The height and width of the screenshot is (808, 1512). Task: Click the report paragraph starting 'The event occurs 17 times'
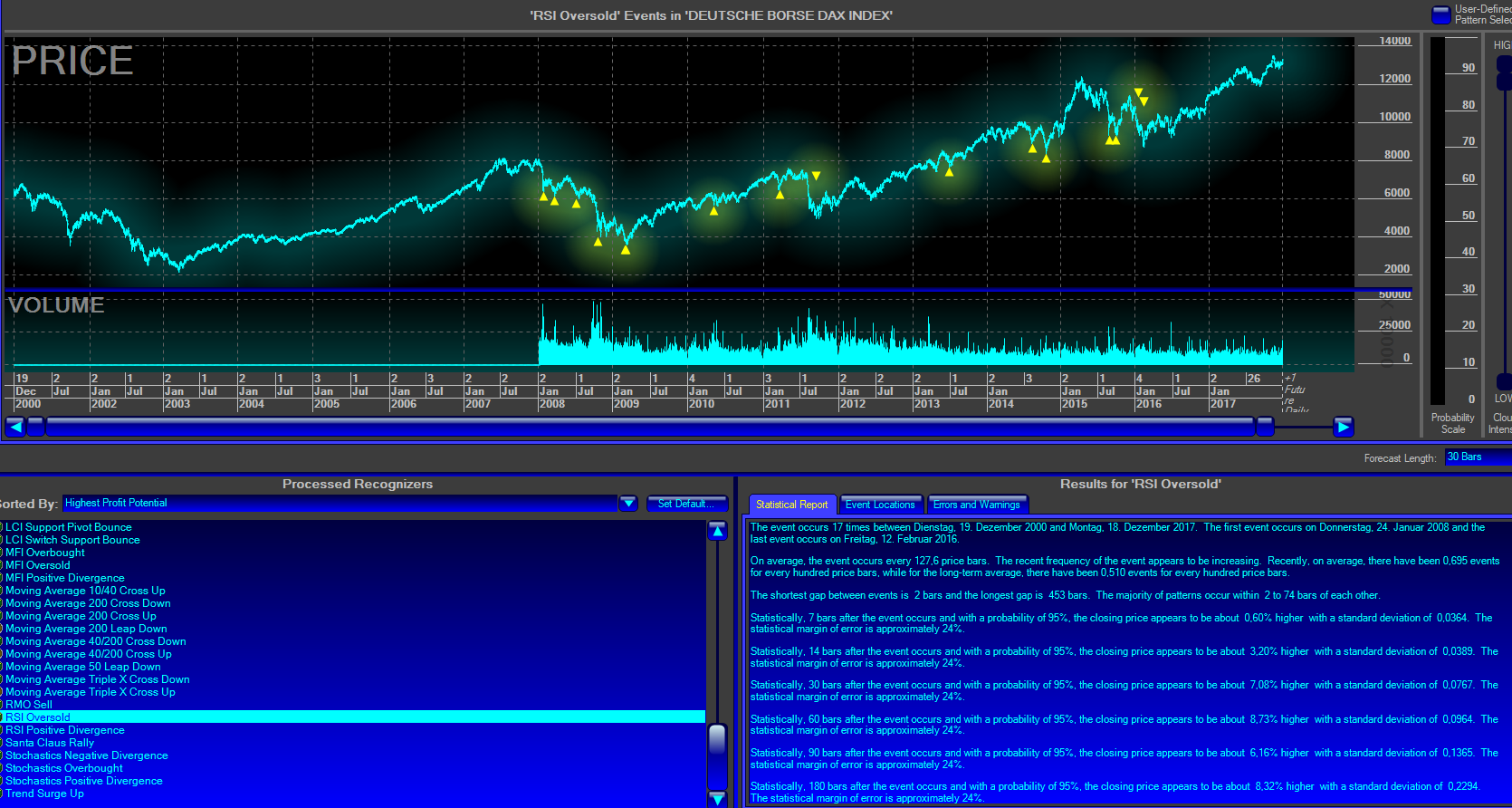point(1118,533)
